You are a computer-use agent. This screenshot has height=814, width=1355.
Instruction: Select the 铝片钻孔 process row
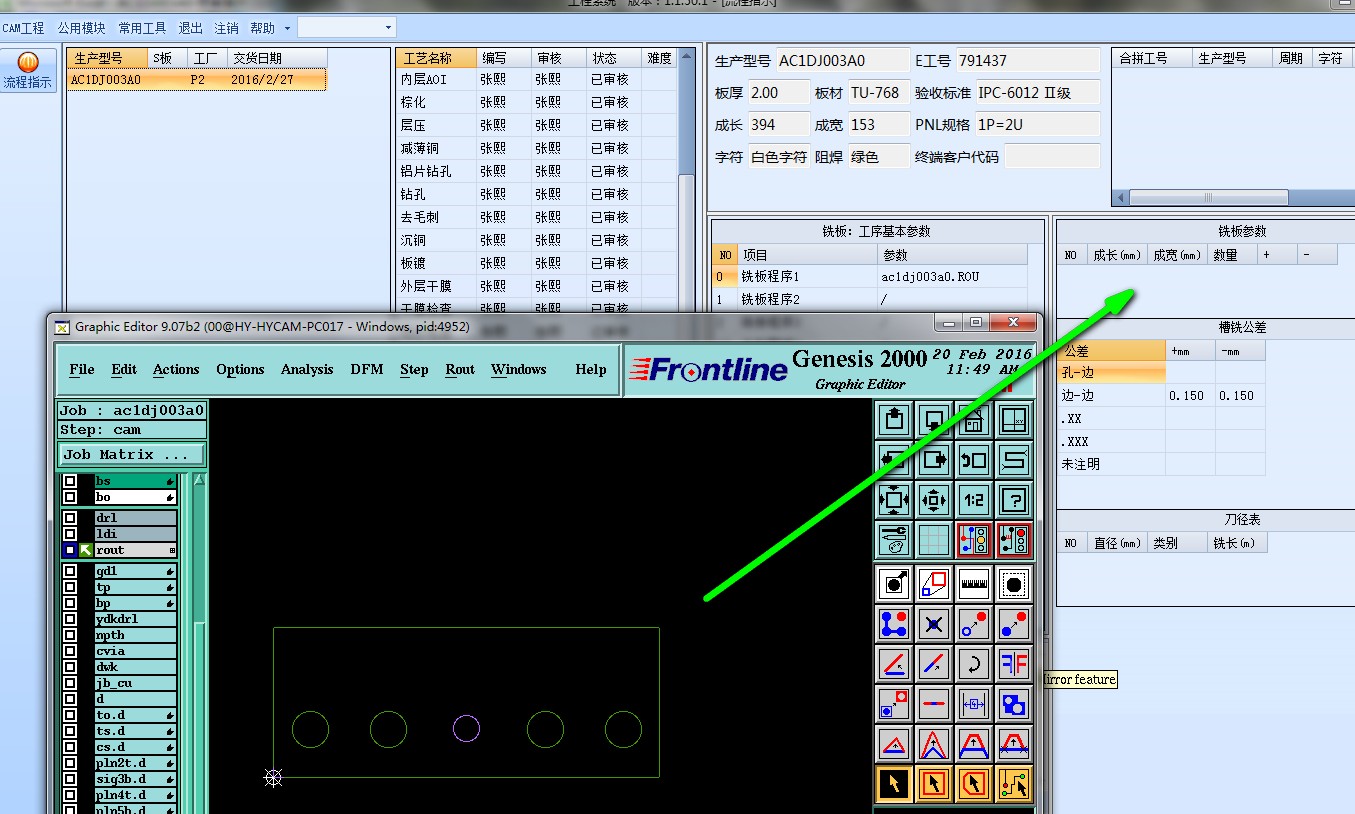(x=537, y=171)
